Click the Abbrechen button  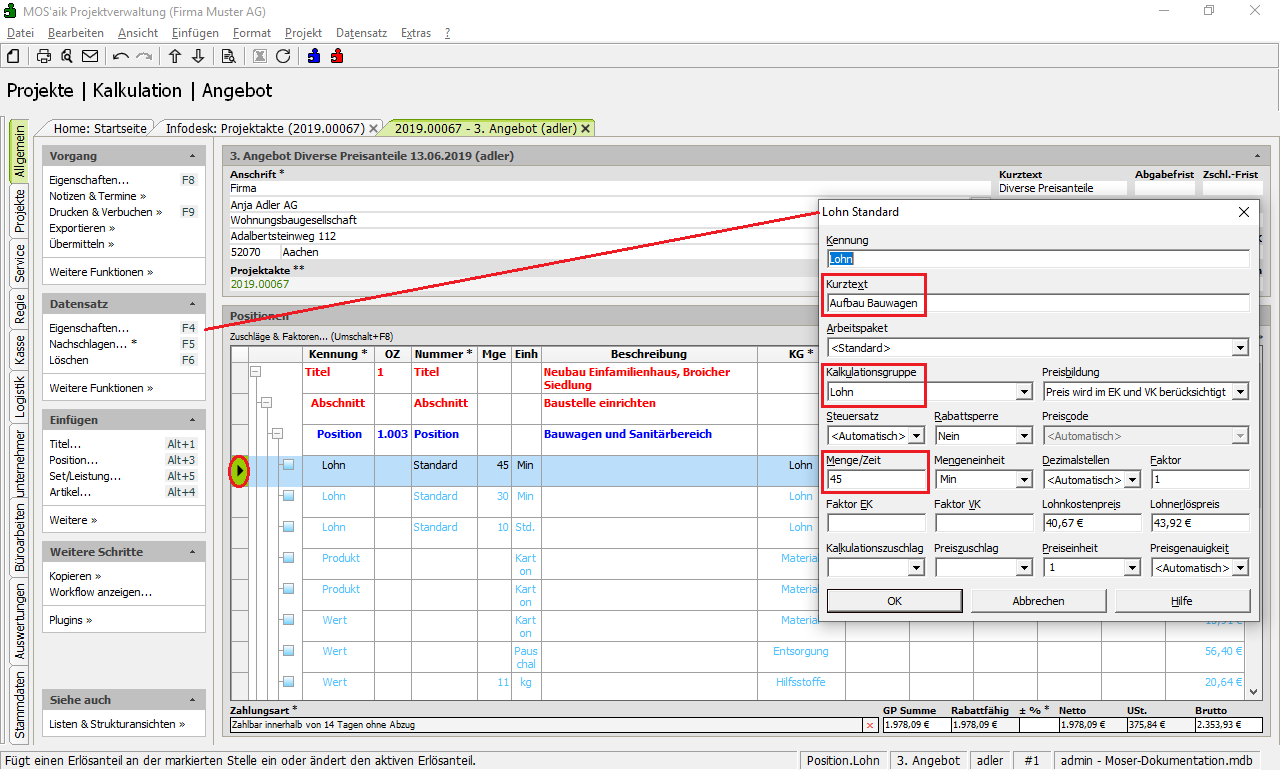(1038, 601)
